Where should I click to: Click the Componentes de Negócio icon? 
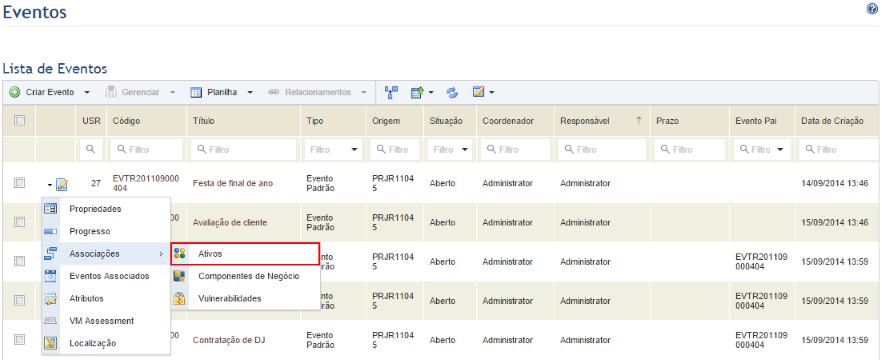tap(179, 276)
